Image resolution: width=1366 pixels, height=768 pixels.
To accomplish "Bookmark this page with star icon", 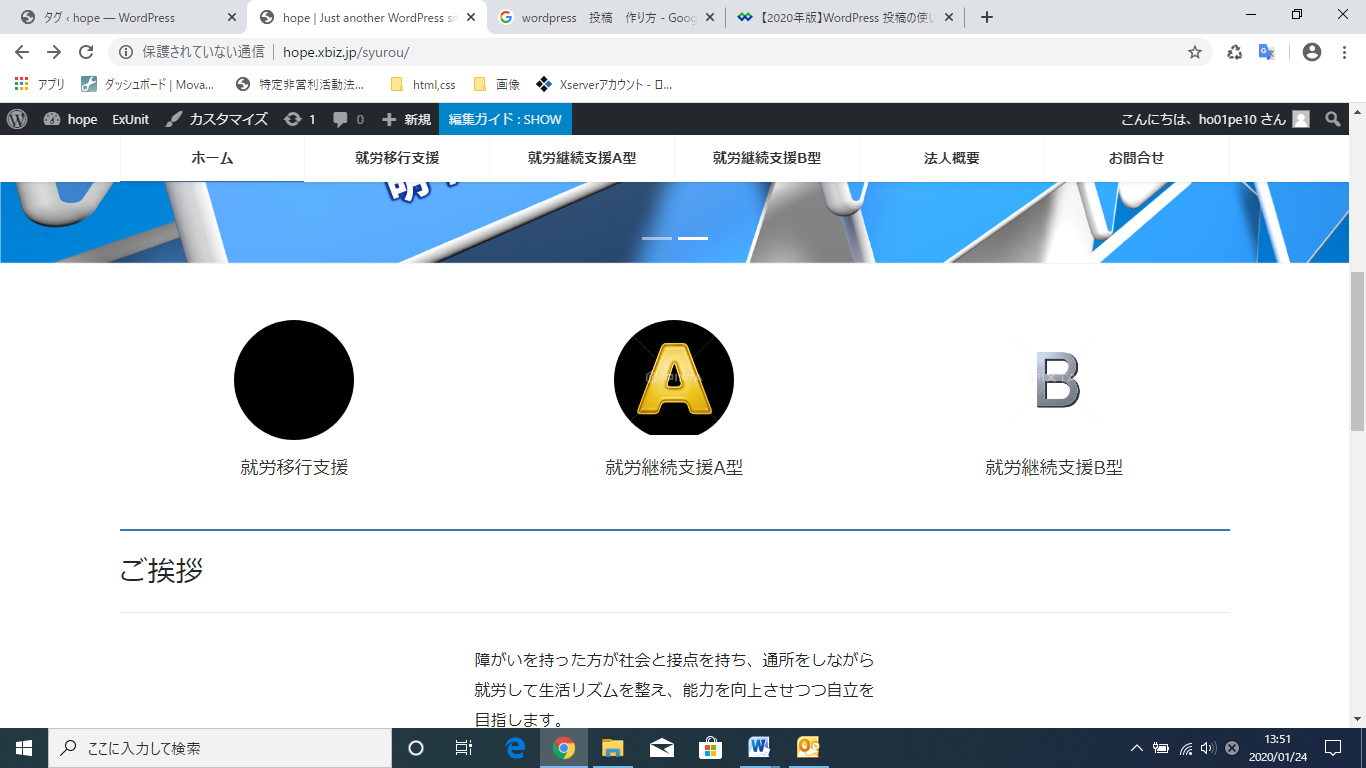I will coord(1194,52).
